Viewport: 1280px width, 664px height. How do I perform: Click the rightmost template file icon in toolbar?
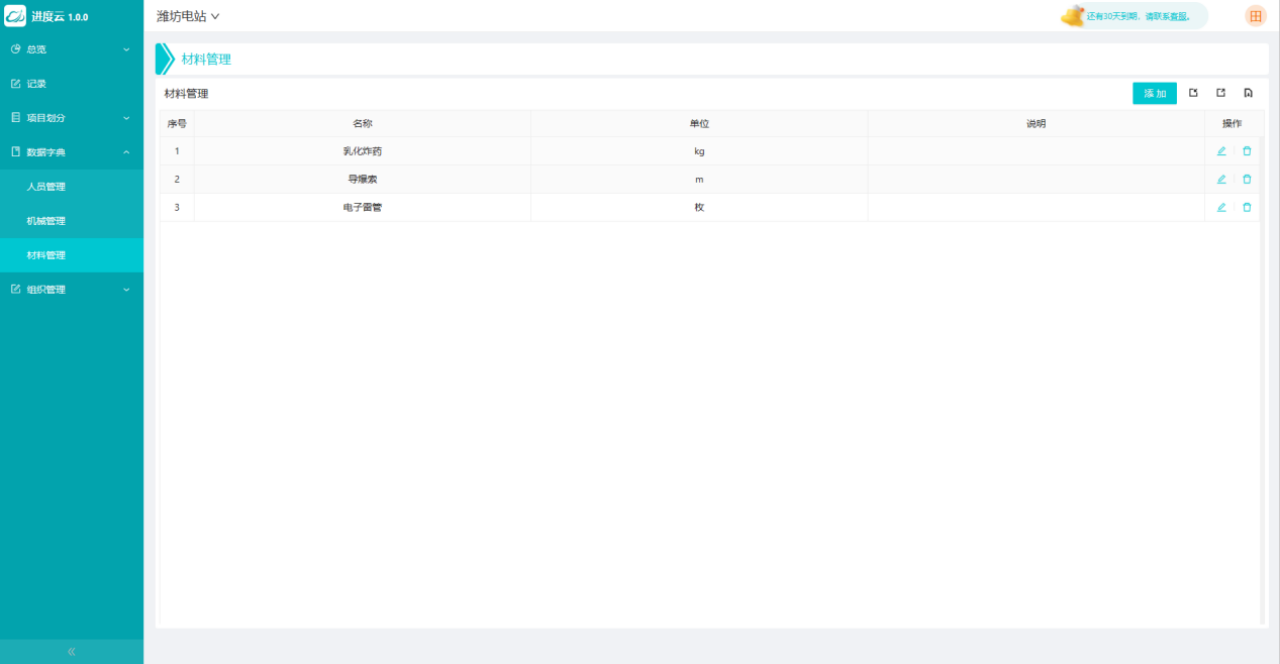click(1248, 93)
